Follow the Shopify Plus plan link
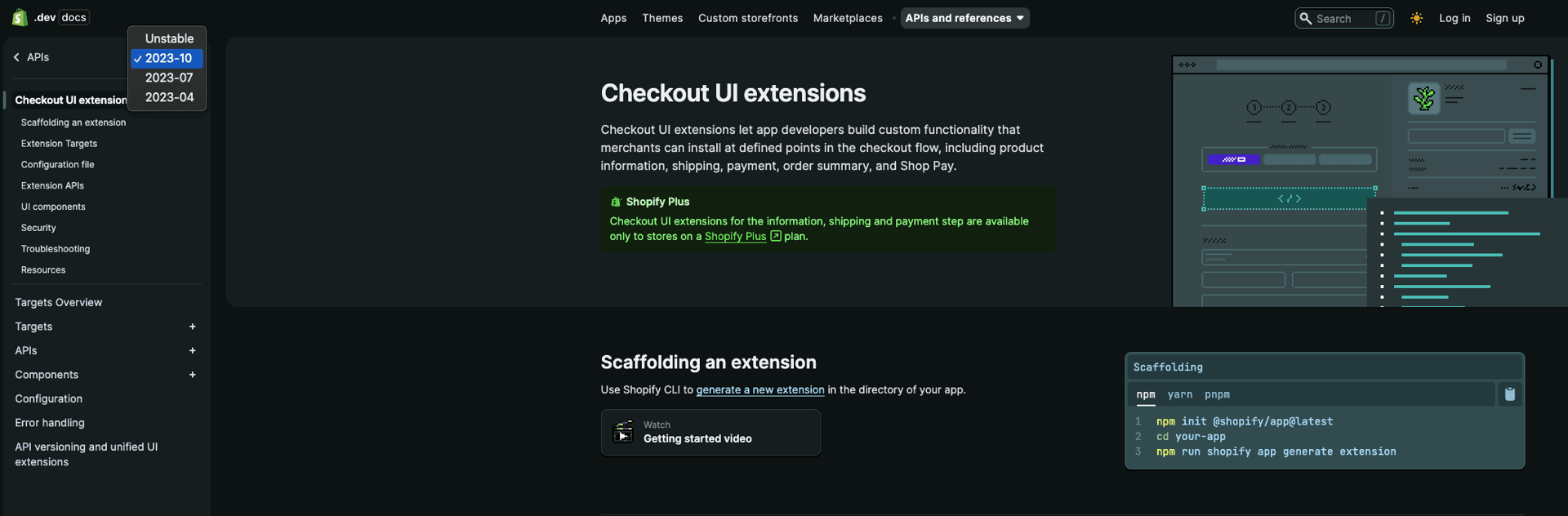Screen dimensions: 1568x516 click(735, 236)
